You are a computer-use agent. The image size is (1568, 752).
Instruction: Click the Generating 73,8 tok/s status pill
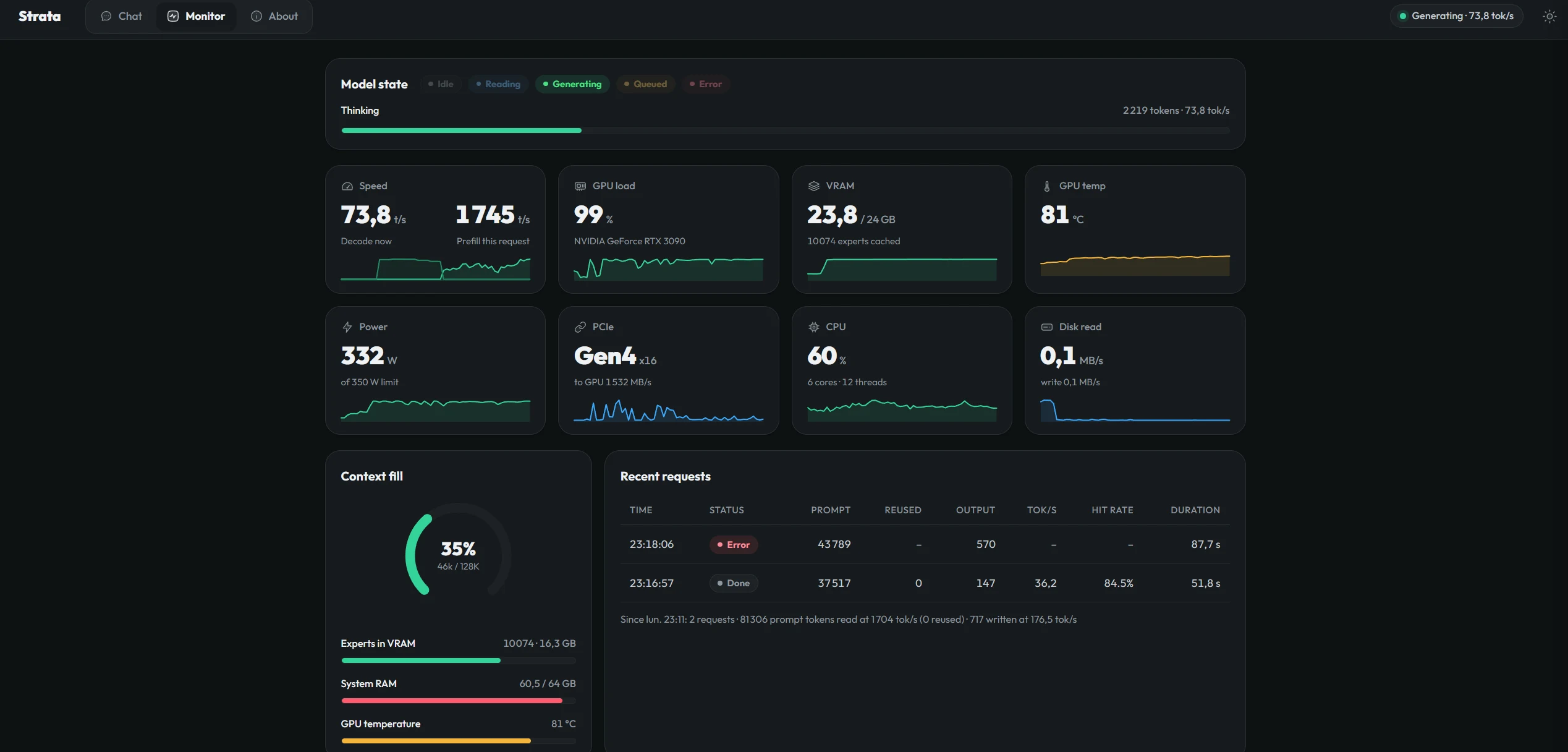click(1456, 16)
